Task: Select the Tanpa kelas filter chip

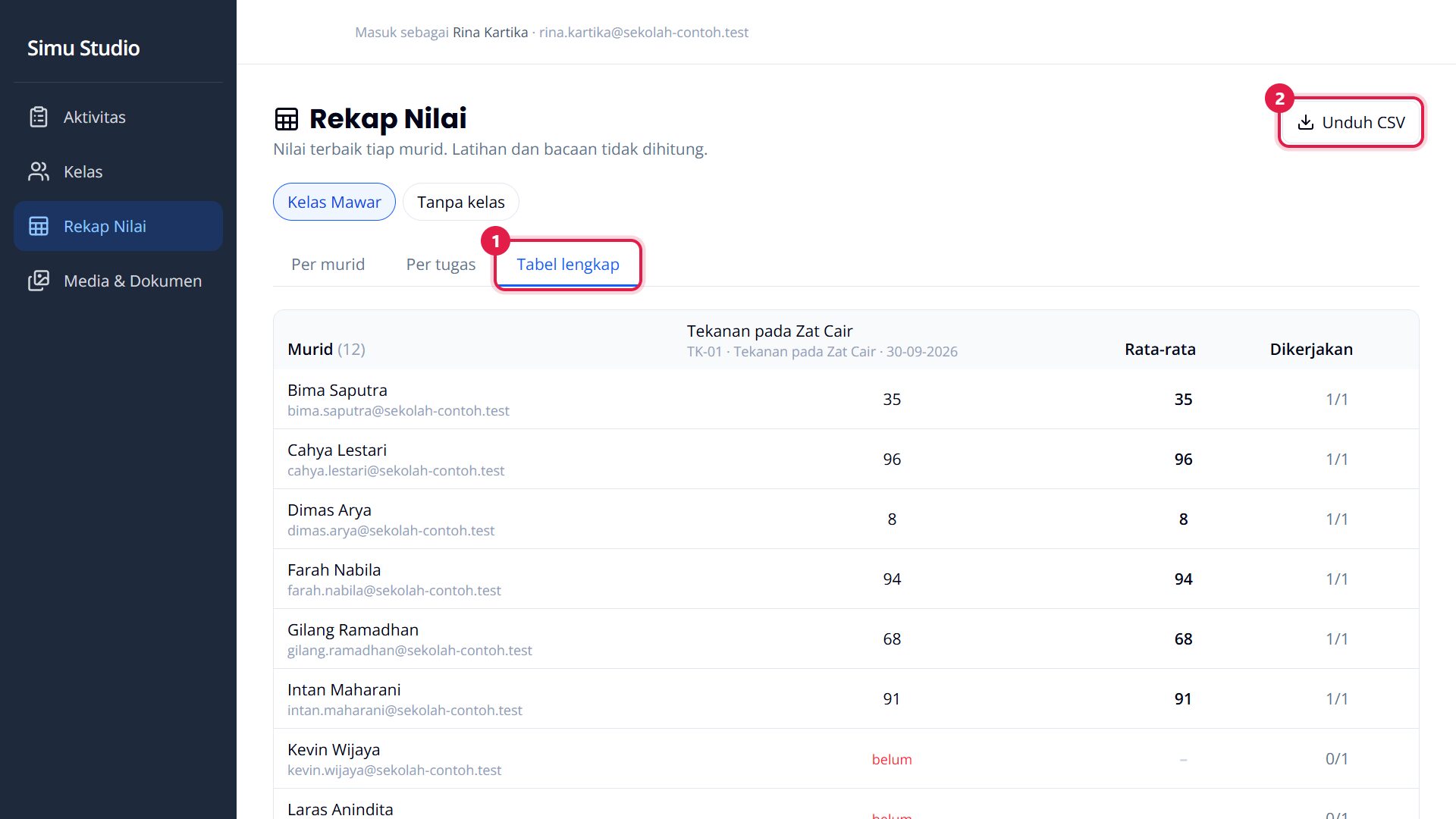Action: point(461,202)
